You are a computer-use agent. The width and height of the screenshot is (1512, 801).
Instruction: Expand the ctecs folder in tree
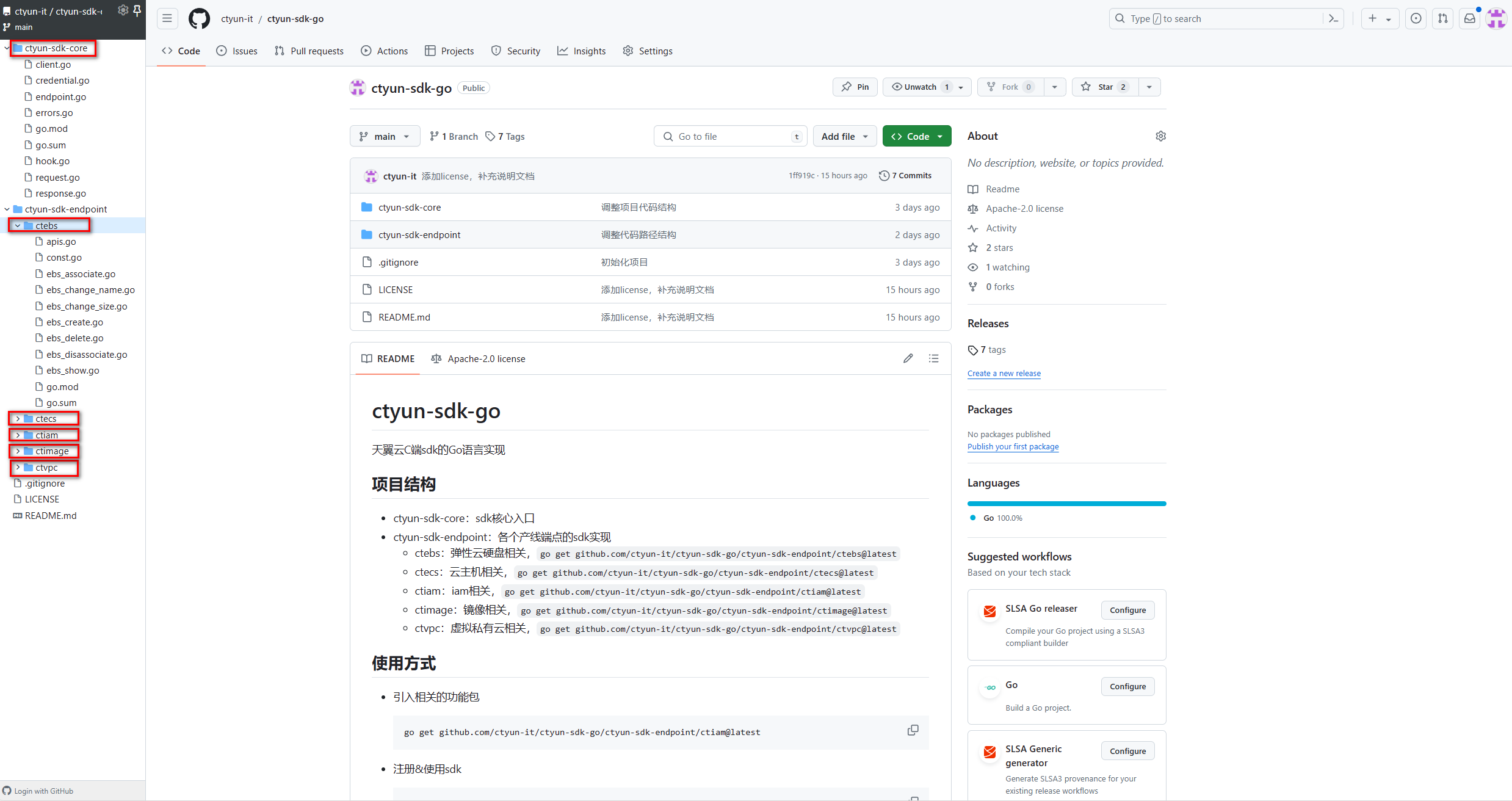[18, 419]
